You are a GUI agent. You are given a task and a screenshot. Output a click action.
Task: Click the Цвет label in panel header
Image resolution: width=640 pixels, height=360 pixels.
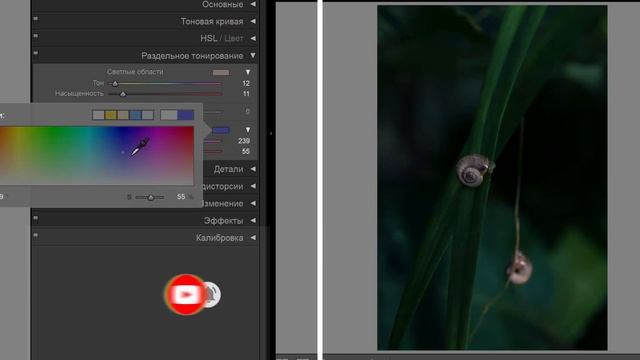tap(234, 38)
